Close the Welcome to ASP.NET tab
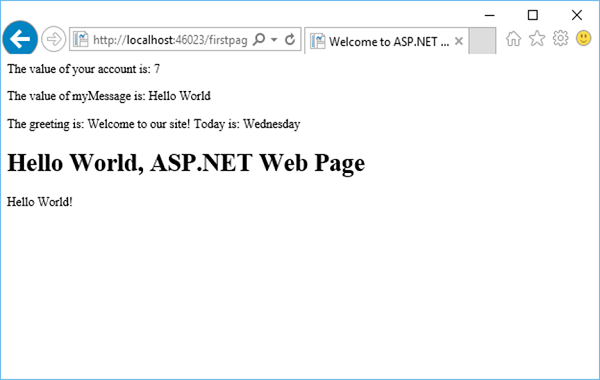 click(459, 41)
